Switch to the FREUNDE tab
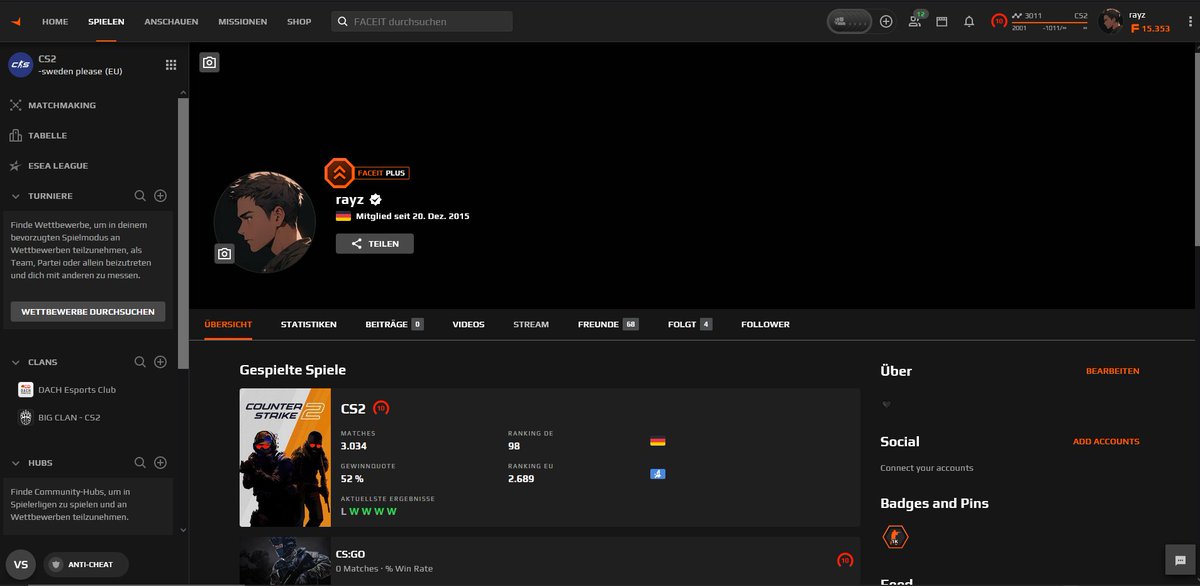The width and height of the screenshot is (1200, 586). click(608, 324)
